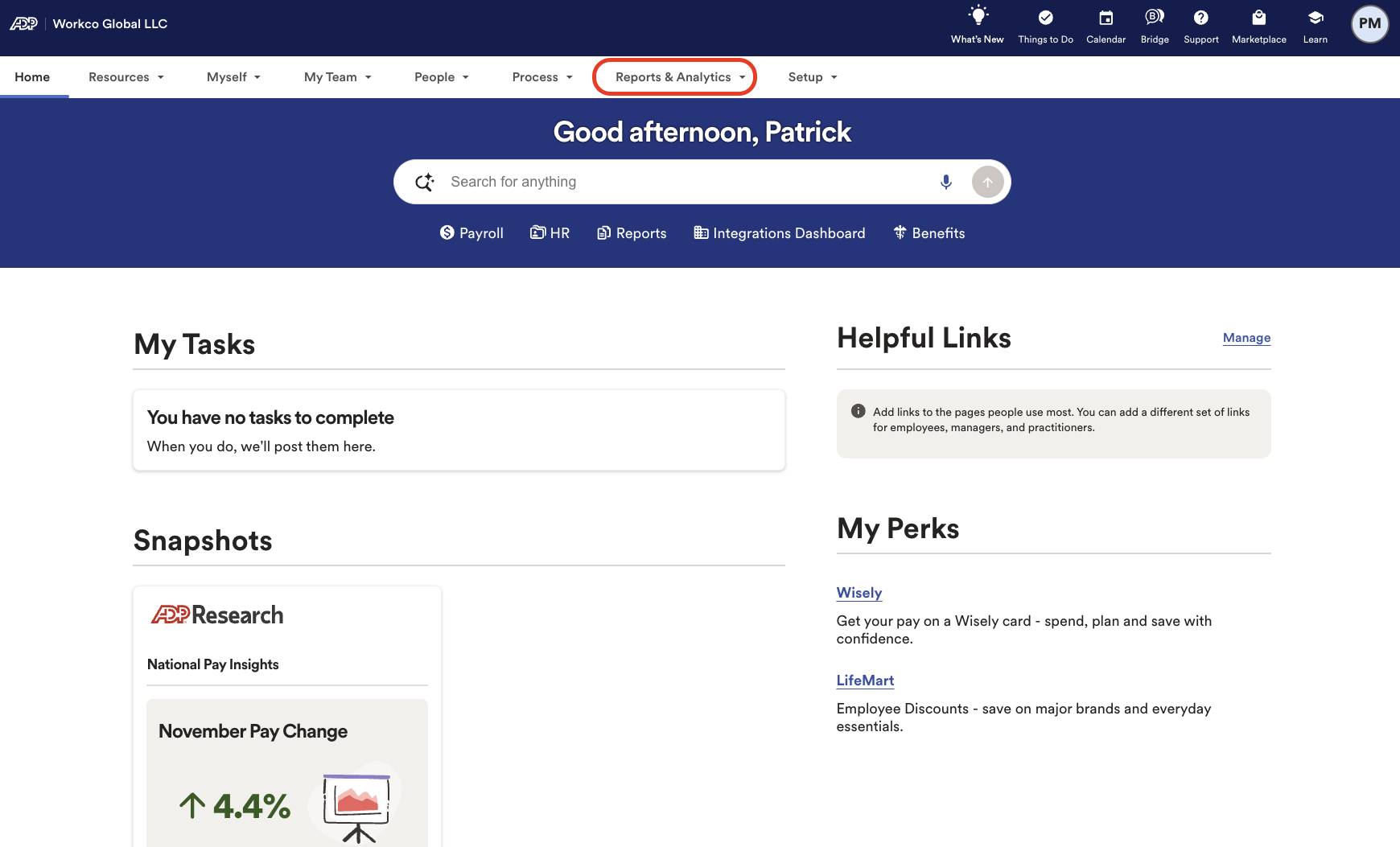Viewport: 1400px width, 847px height.
Task: Click the Helpful Links heading
Action: [x=924, y=338]
